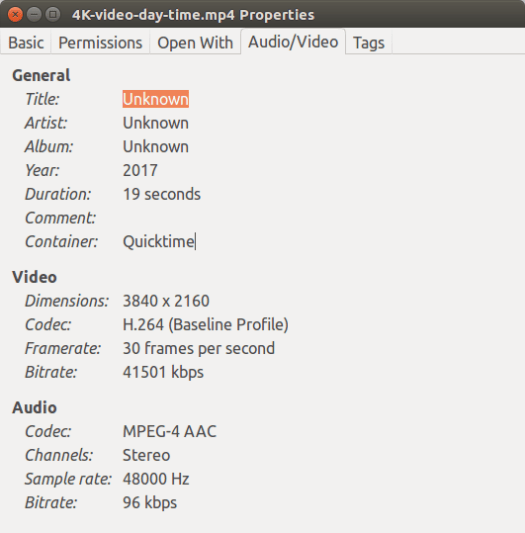
Task: Click the video bitrate 41501 kbps
Action: (x=163, y=372)
